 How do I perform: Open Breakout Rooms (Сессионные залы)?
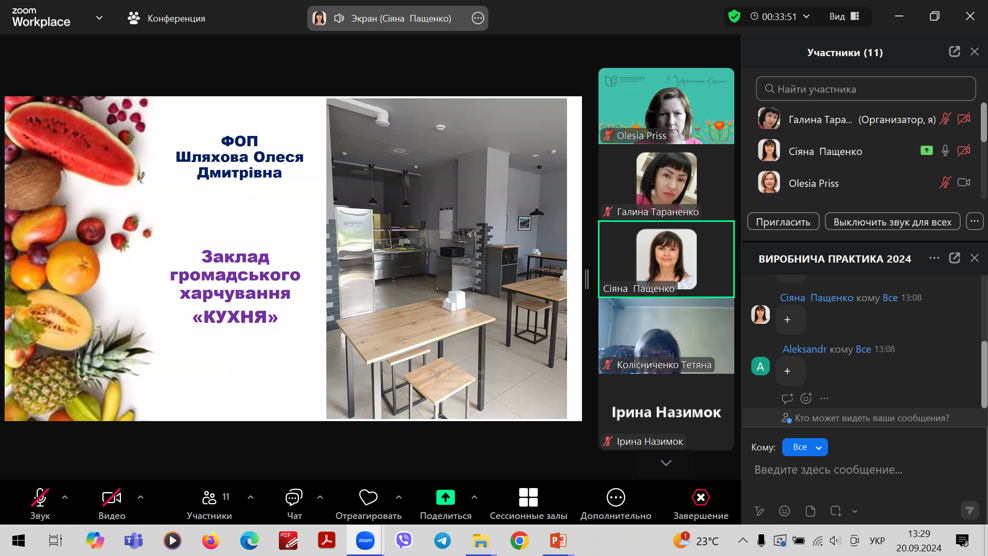[528, 498]
